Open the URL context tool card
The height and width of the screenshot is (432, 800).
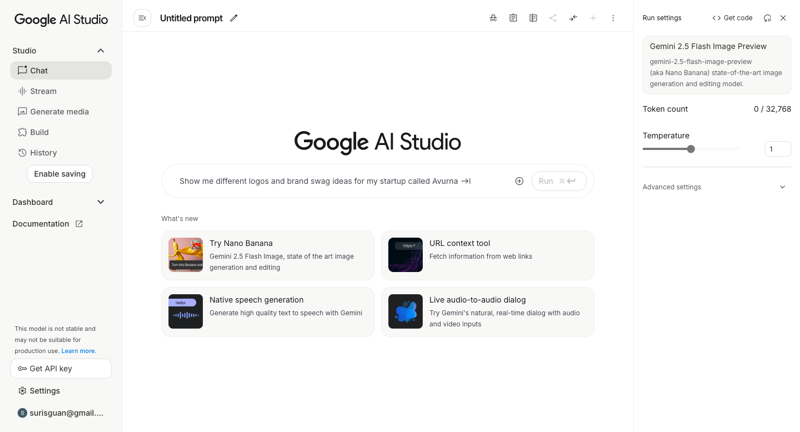coord(488,255)
